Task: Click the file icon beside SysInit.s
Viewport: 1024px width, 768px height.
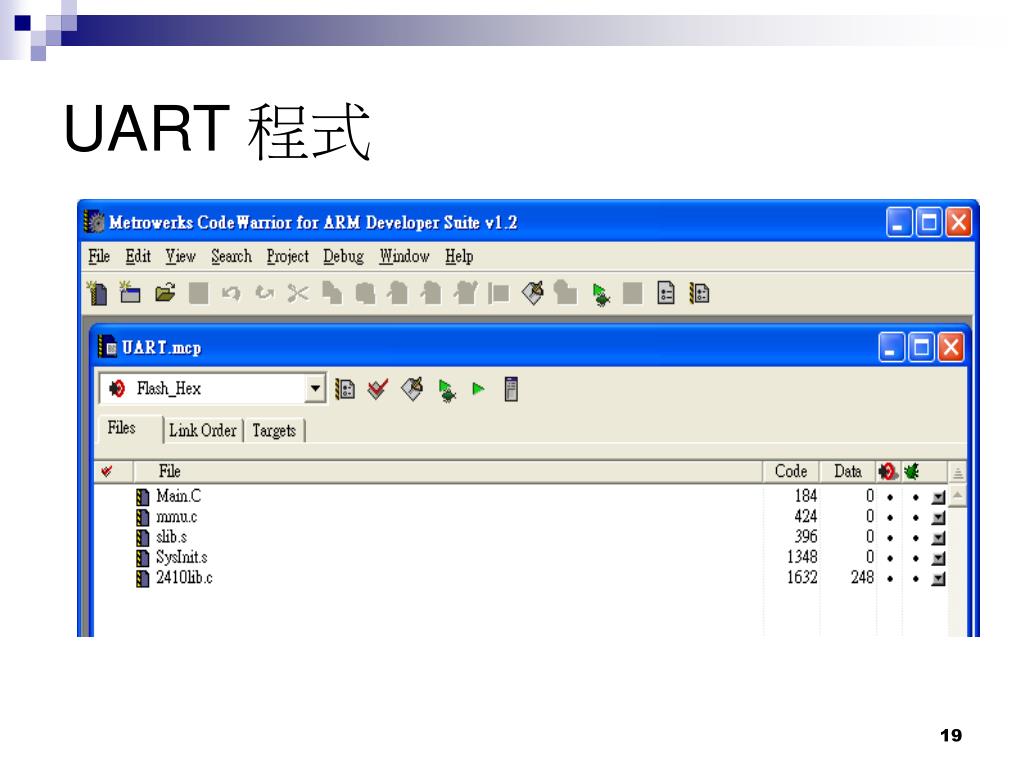Action: pyautogui.click(x=142, y=558)
